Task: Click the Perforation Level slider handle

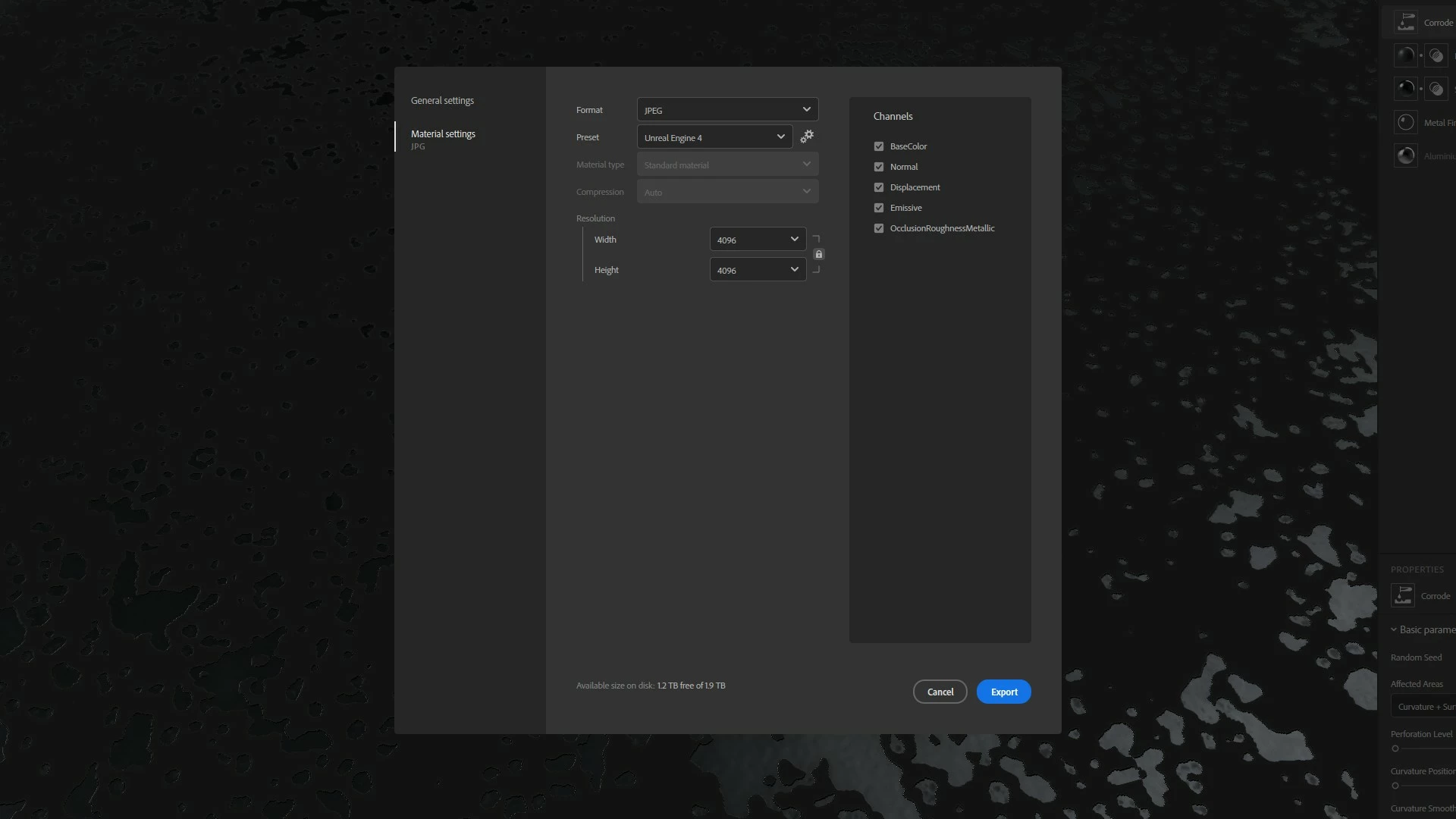Action: pyautogui.click(x=1395, y=748)
